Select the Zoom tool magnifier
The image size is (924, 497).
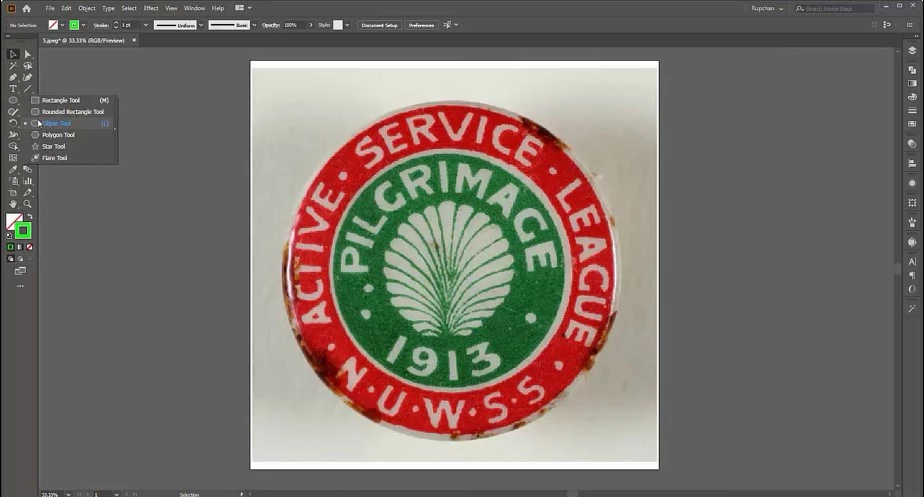[x=27, y=204]
